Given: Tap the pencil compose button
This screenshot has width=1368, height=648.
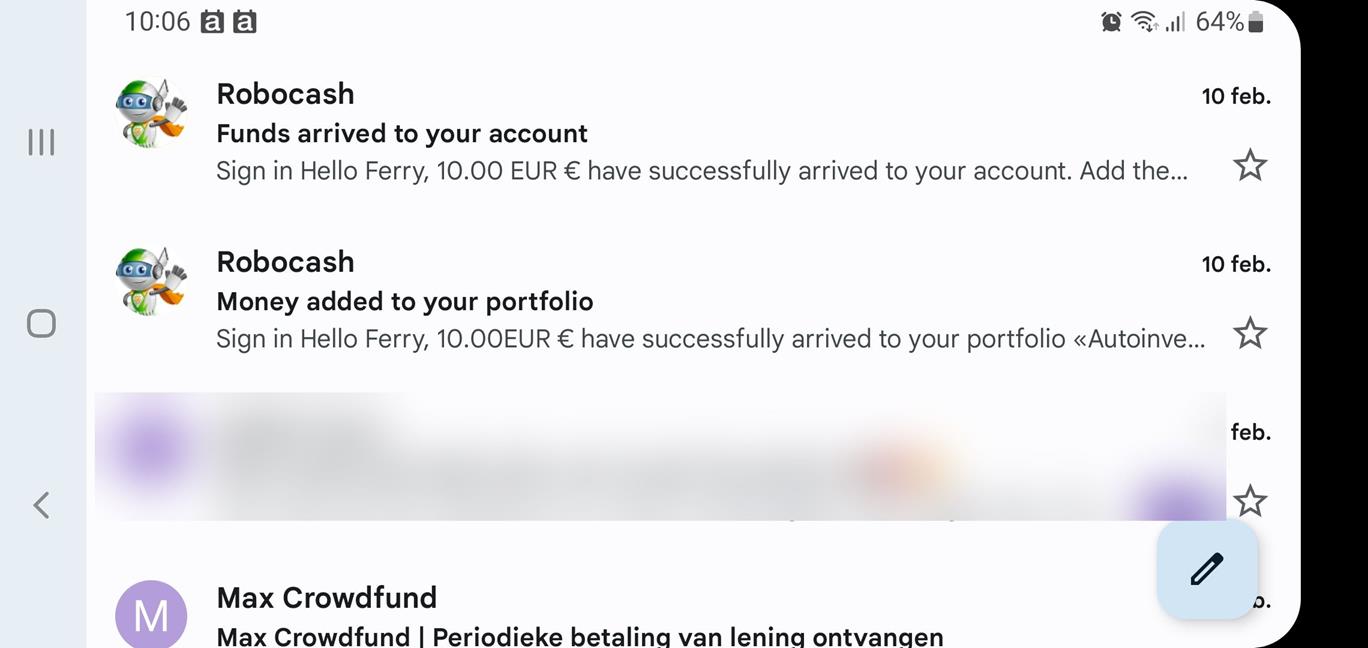Looking at the screenshot, I should [1207, 569].
